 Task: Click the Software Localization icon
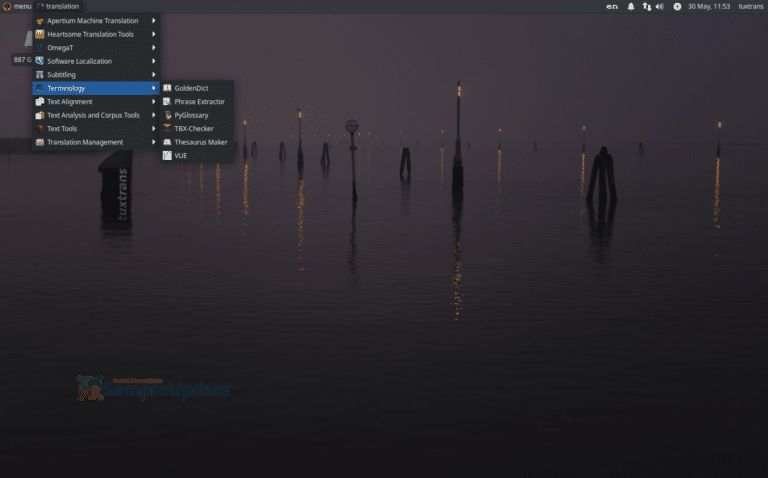(40, 61)
